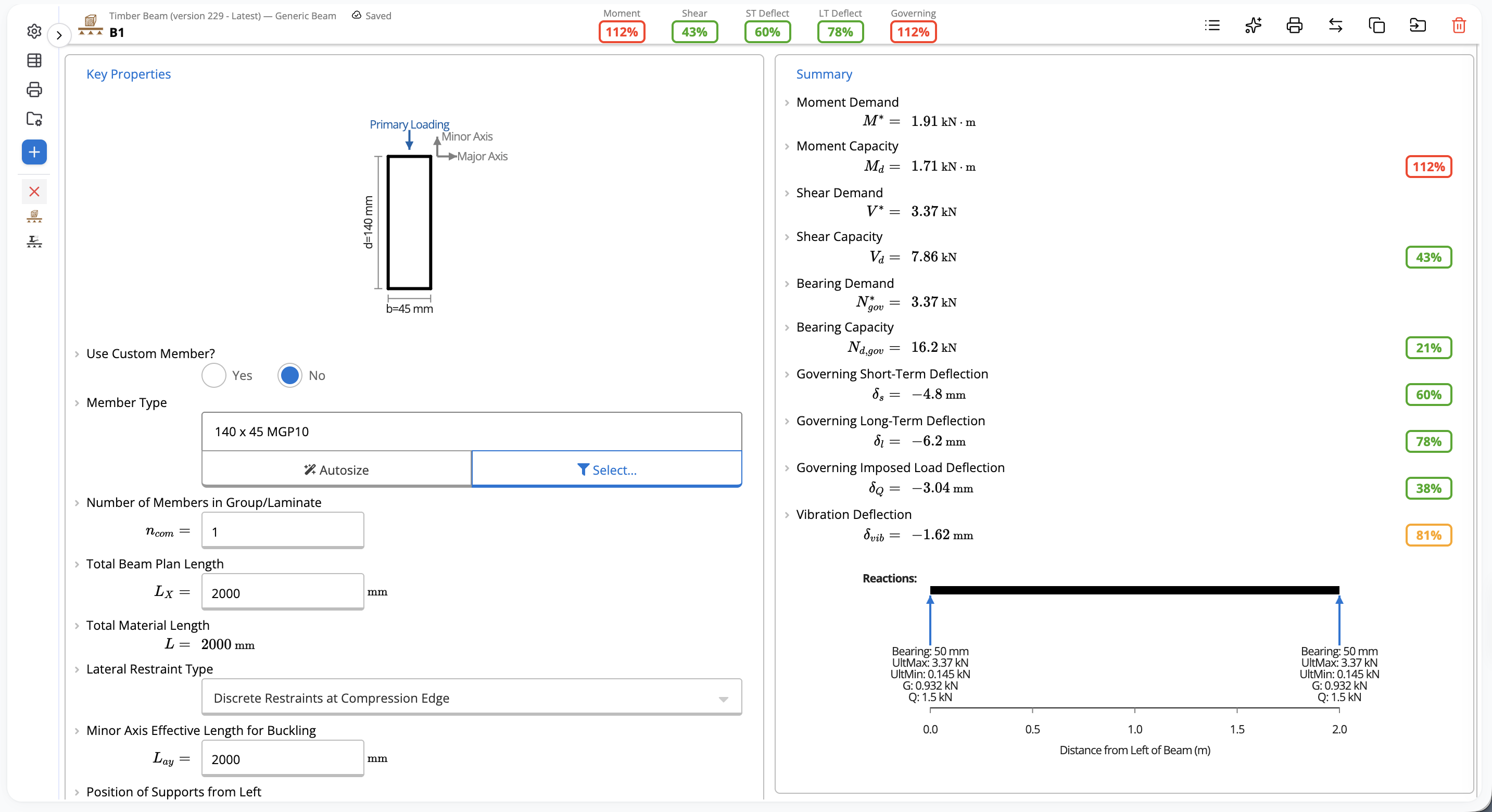The height and width of the screenshot is (812, 1492).
Task: Open the settings gear in the sidebar
Action: click(34, 31)
